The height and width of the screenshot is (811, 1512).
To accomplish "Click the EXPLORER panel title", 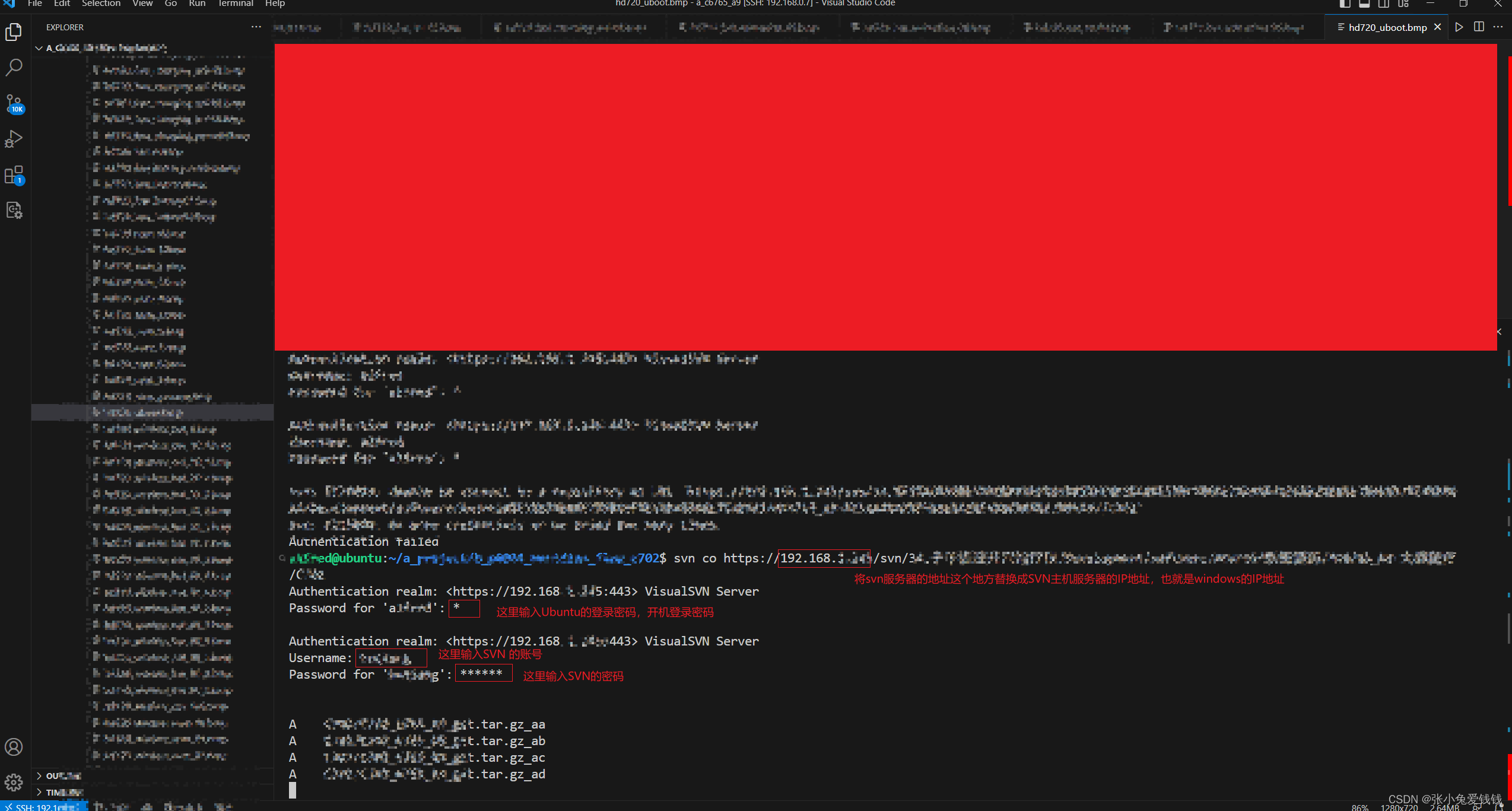I will (65, 27).
